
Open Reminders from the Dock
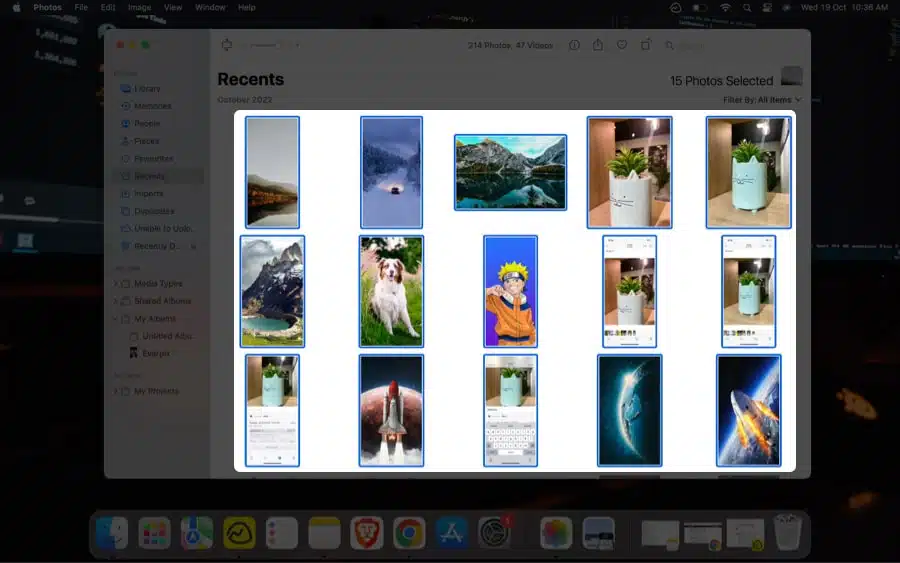(281, 533)
